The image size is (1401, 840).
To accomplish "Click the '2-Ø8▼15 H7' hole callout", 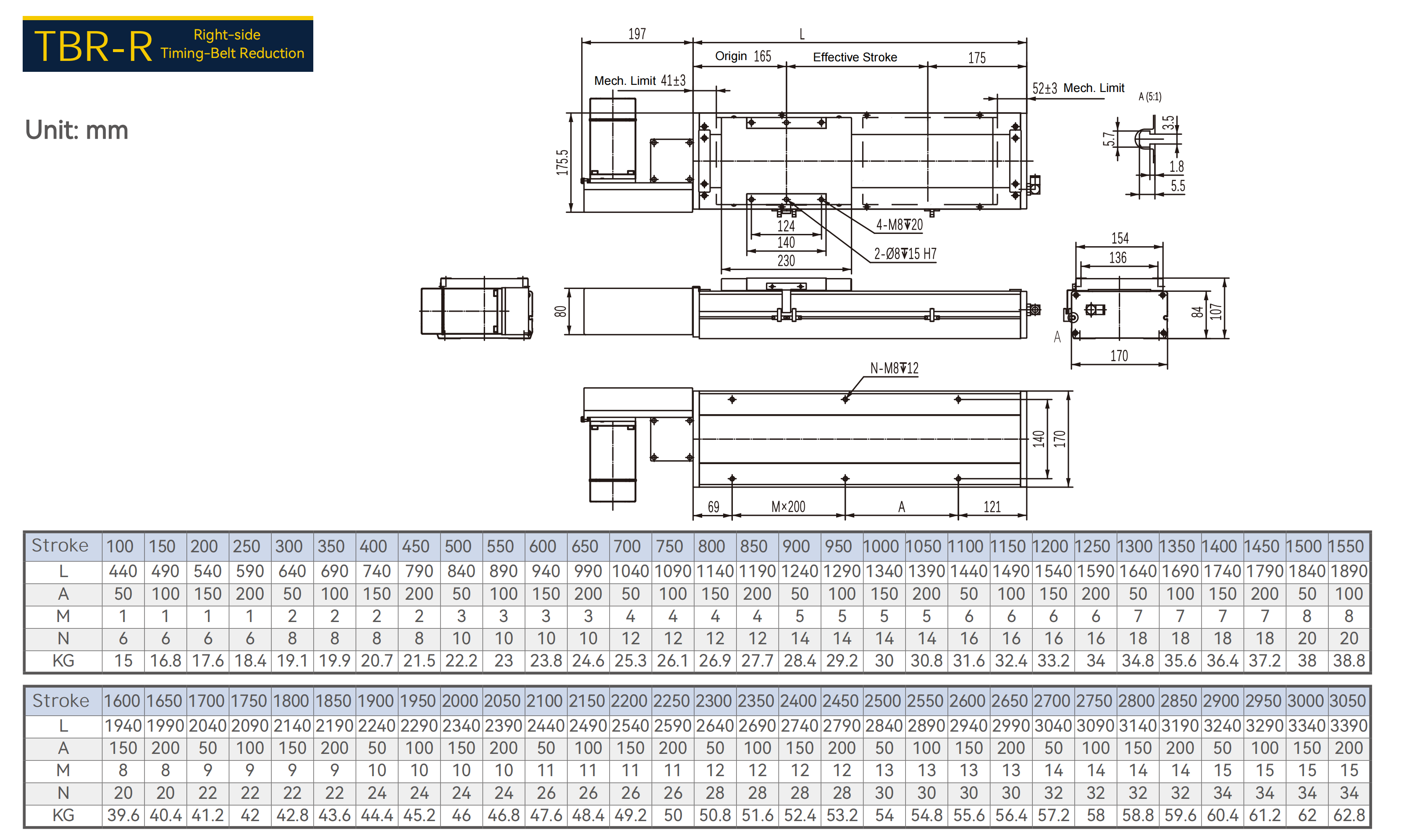I will point(905,254).
